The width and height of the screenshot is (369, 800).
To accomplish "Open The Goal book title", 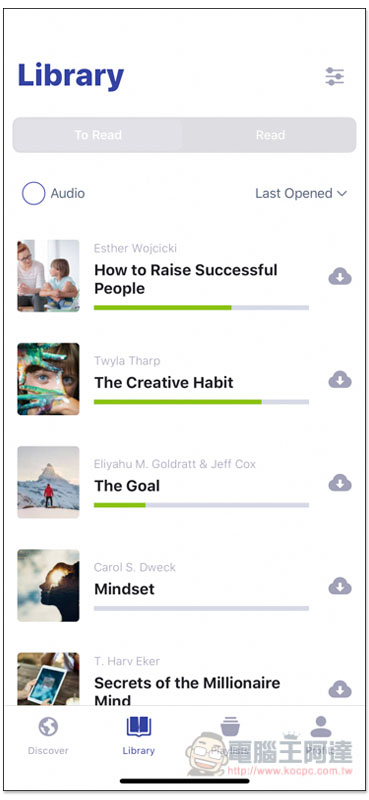I will pyautogui.click(x=127, y=486).
